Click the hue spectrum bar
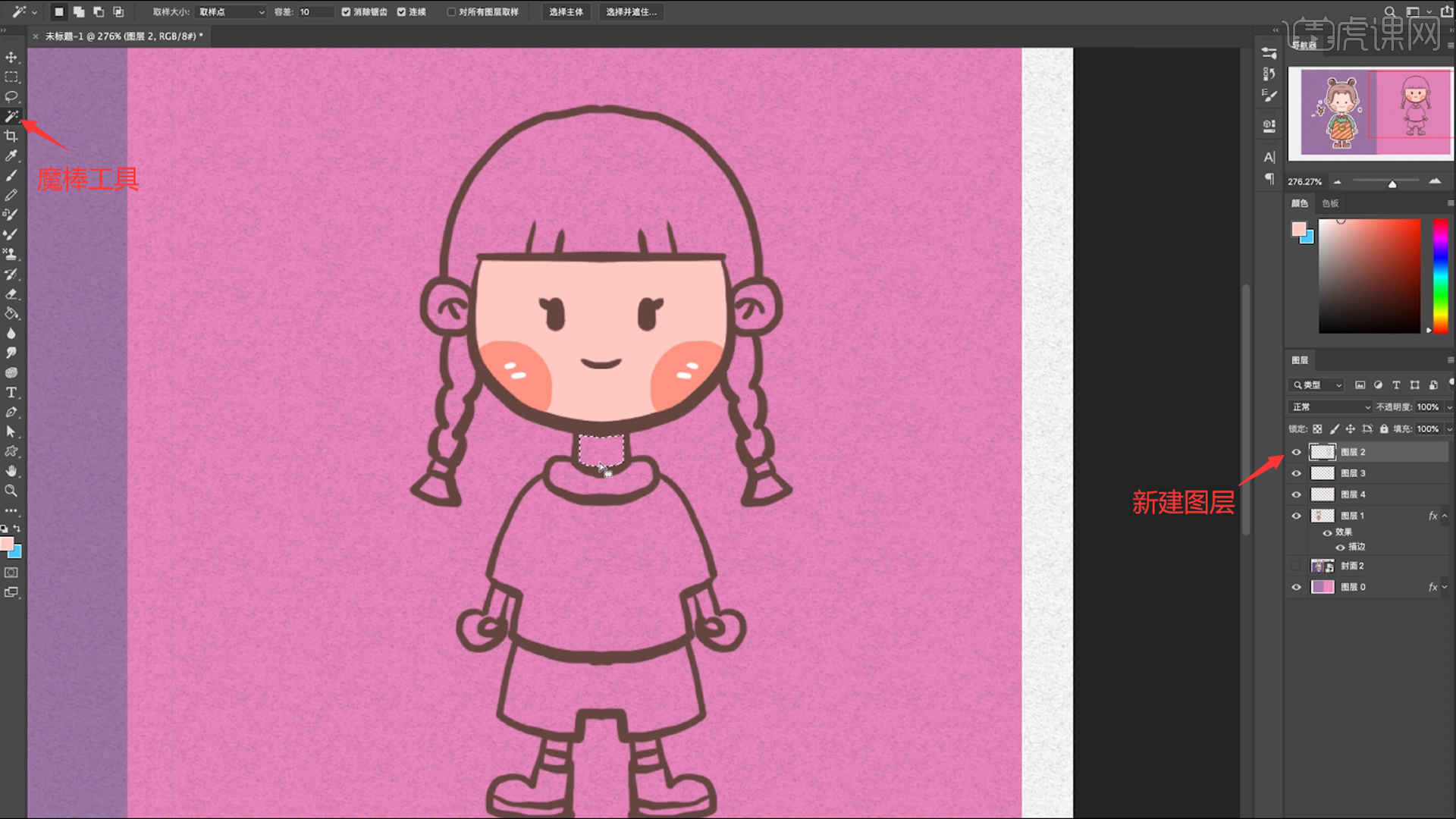Screen dimensions: 1456x819 pos(1440,276)
